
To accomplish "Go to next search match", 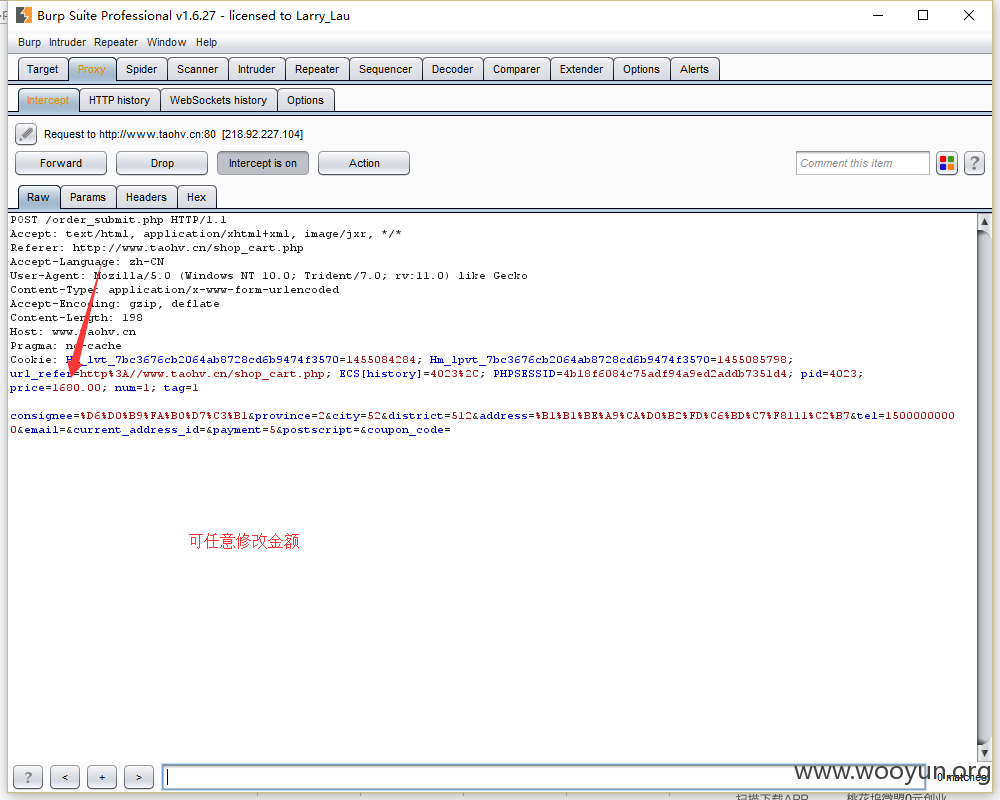I will tap(139, 777).
